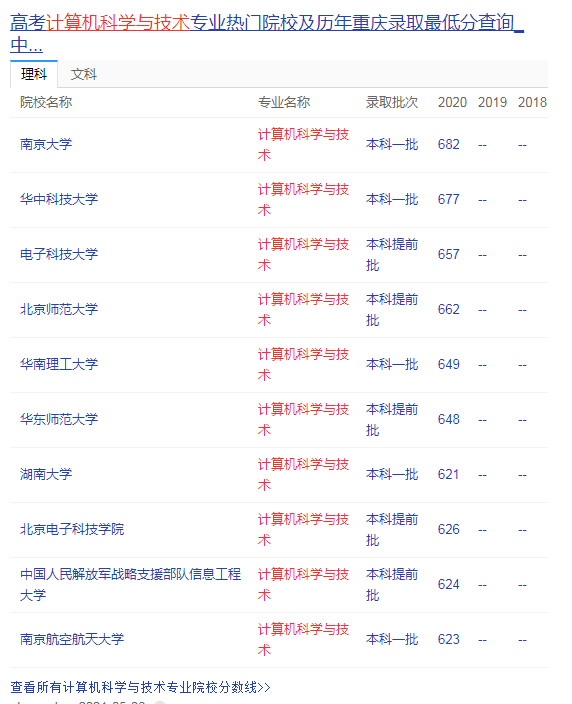Click 本科提前批 in the 电子科技大学 row
Viewport: 572px width, 704px height.
392,255
